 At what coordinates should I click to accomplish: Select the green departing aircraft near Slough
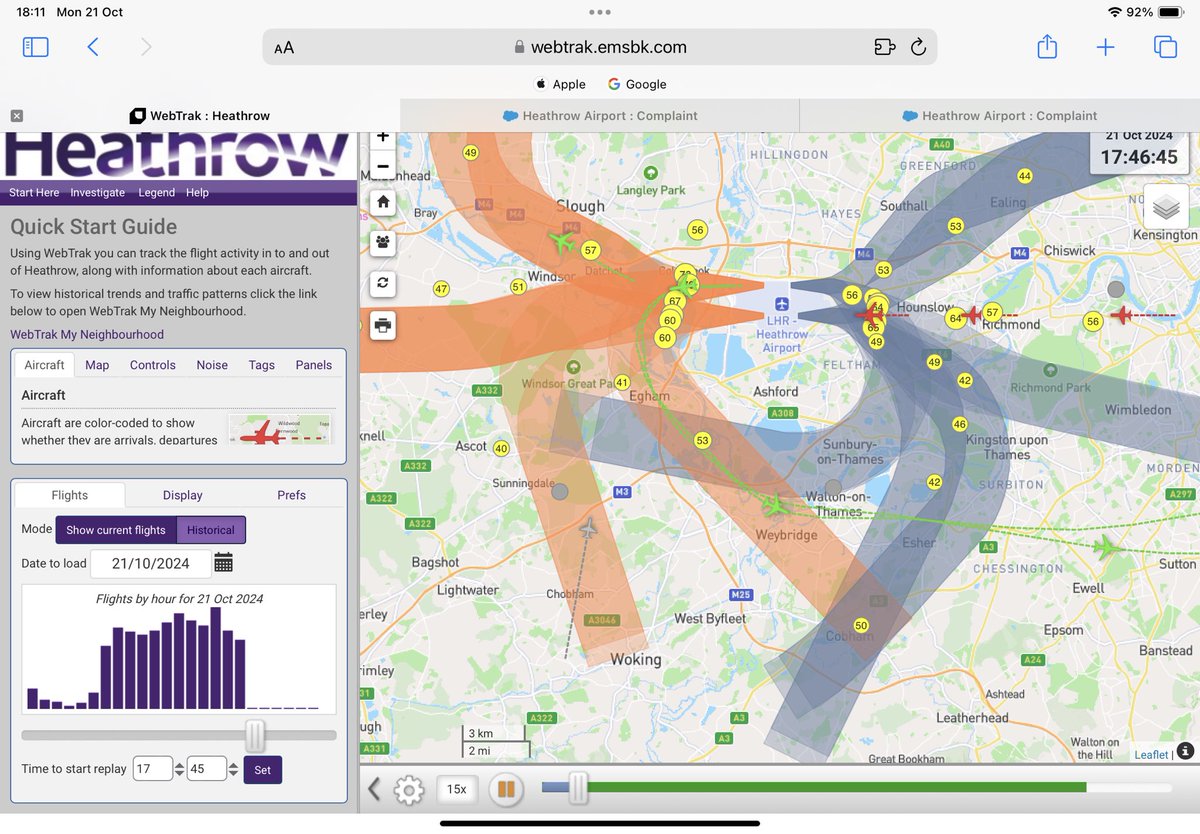[x=563, y=242]
